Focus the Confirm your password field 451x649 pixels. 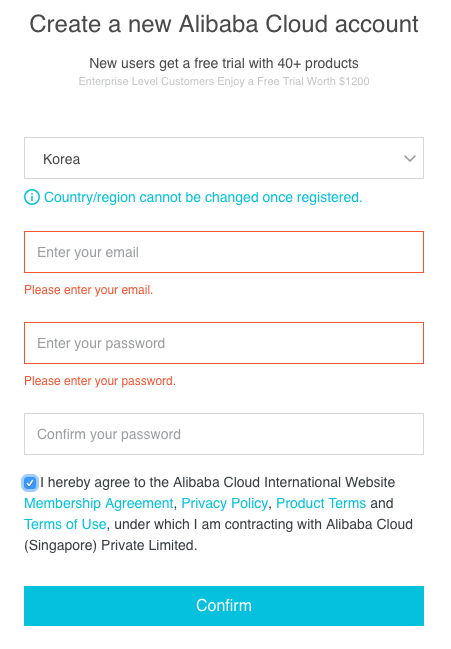(x=224, y=434)
